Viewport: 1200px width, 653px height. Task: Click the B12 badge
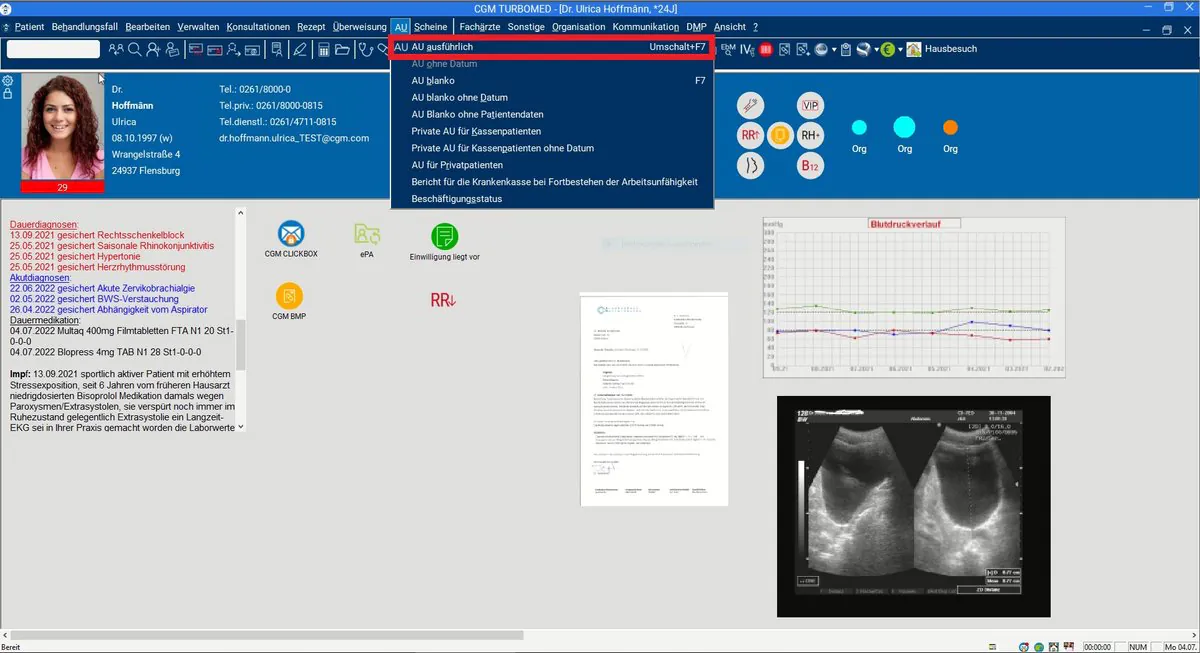[810, 166]
